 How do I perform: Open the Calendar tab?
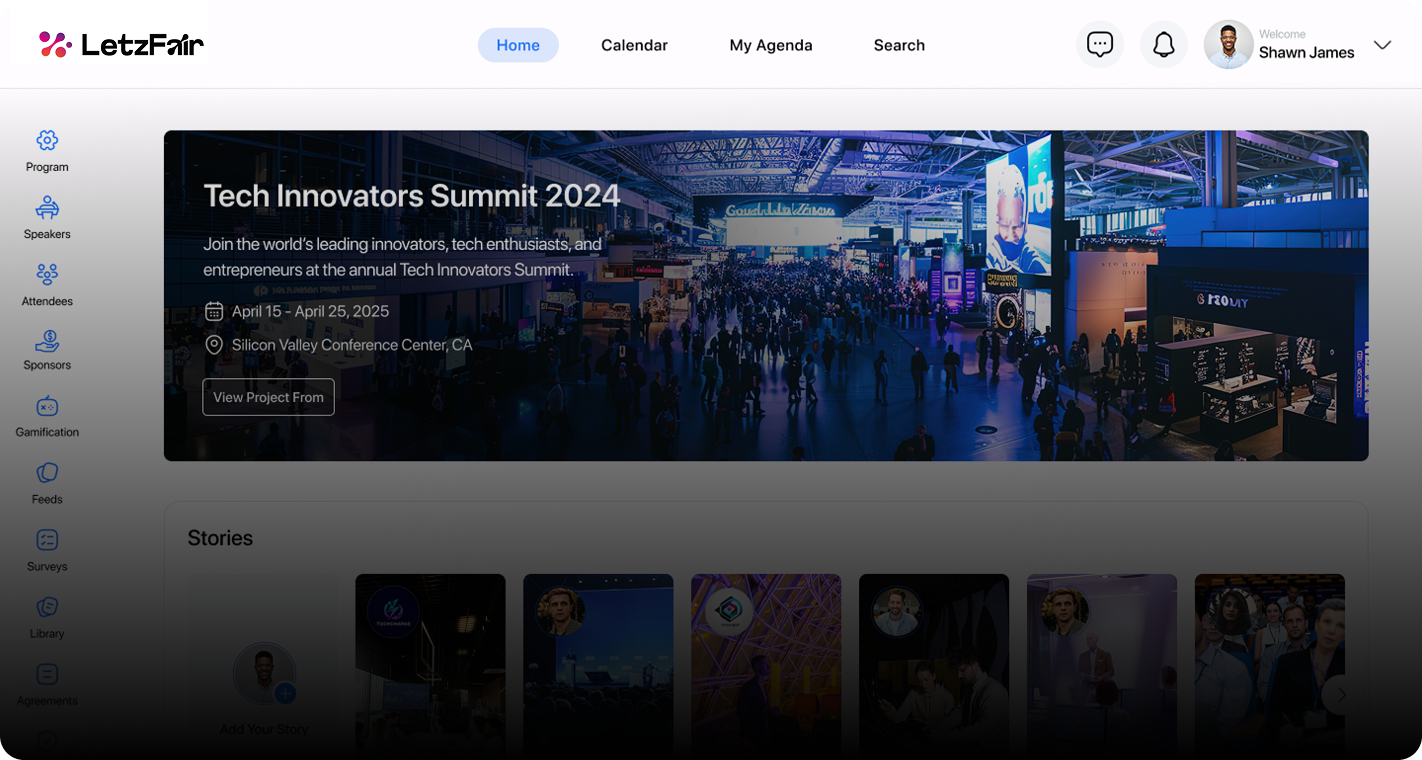point(634,45)
